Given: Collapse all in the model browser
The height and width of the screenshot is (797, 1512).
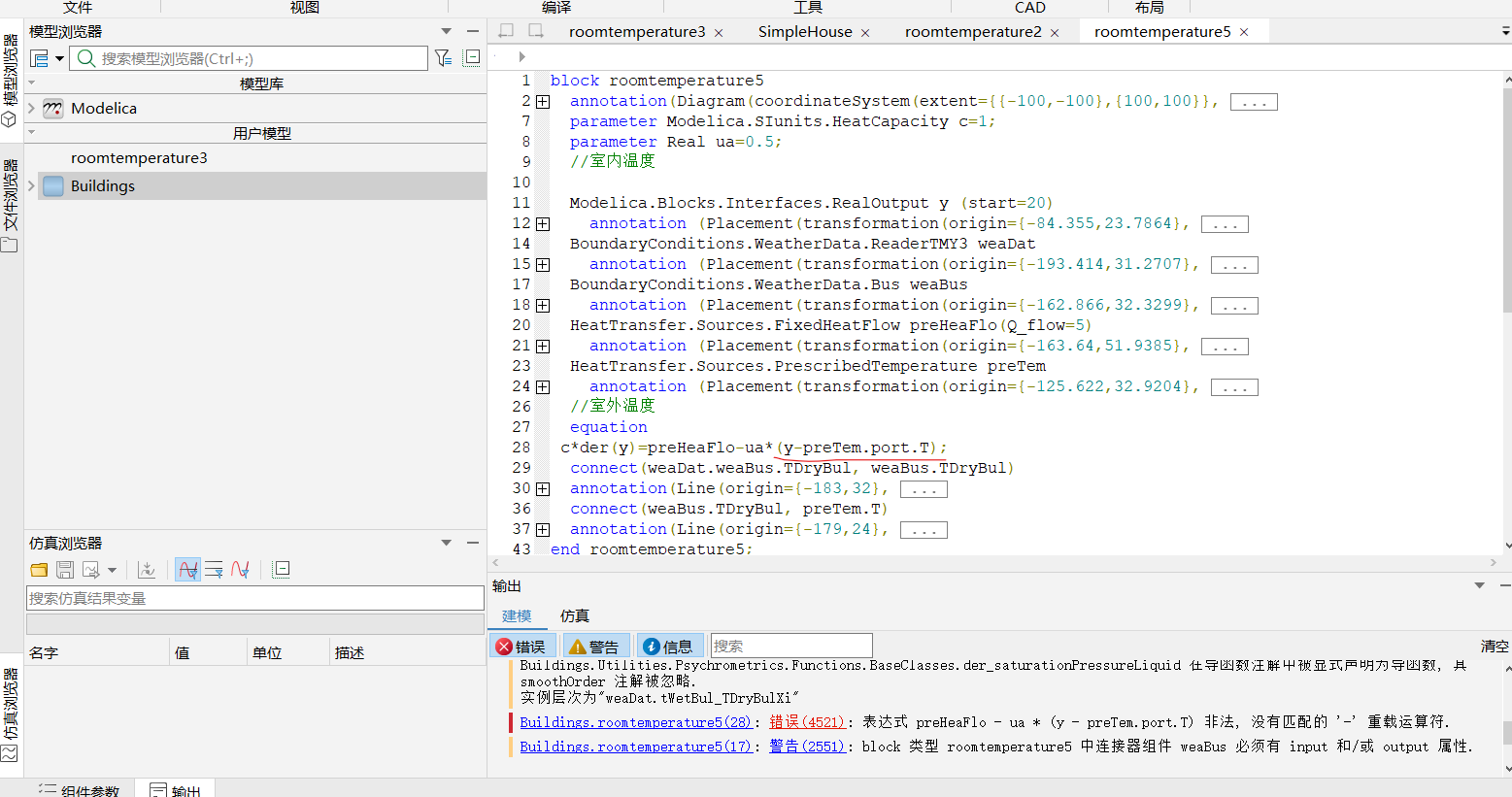Looking at the screenshot, I should [472, 57].
